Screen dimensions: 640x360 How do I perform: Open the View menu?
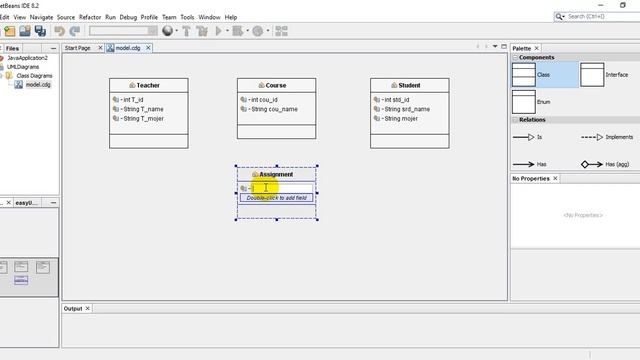coord(20,17)
